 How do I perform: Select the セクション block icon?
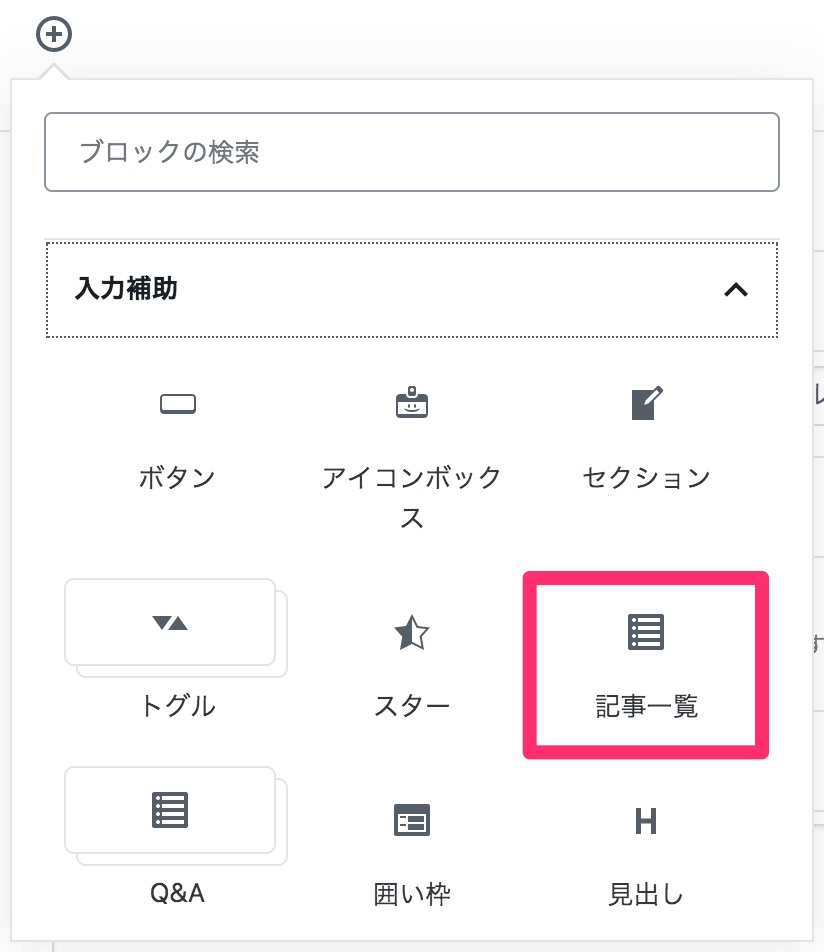click(647, 403)
